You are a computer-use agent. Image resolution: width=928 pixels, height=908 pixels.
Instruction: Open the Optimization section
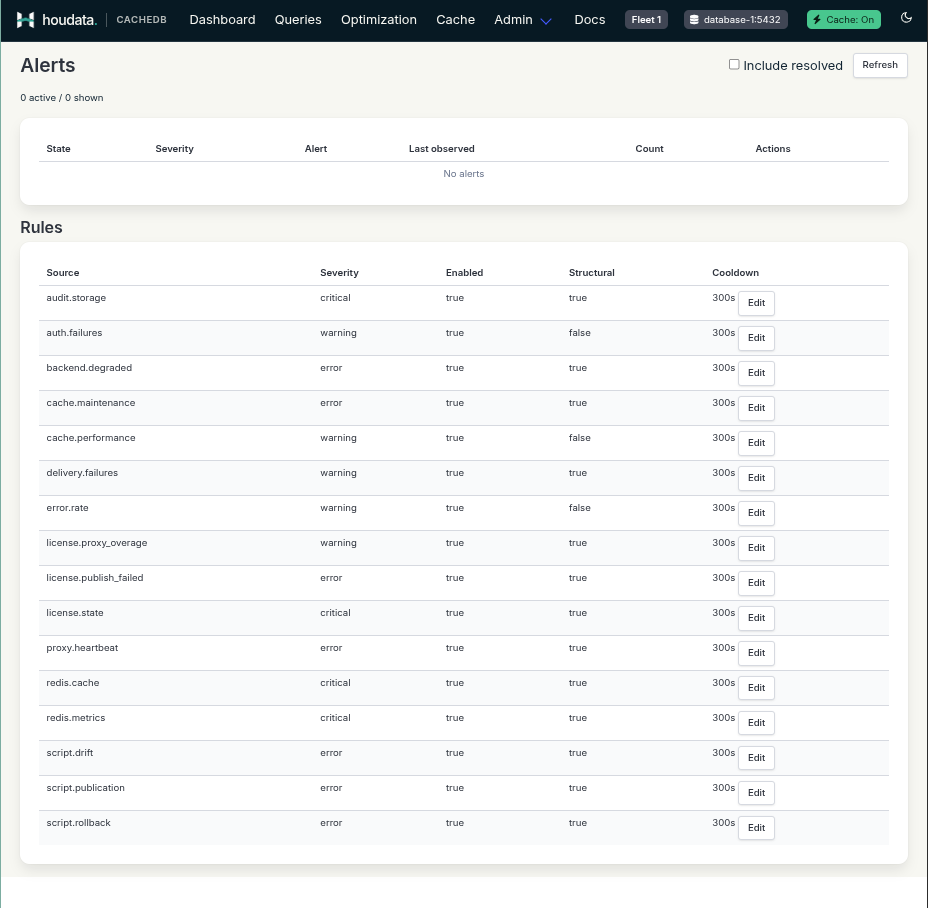click(379, 20)
